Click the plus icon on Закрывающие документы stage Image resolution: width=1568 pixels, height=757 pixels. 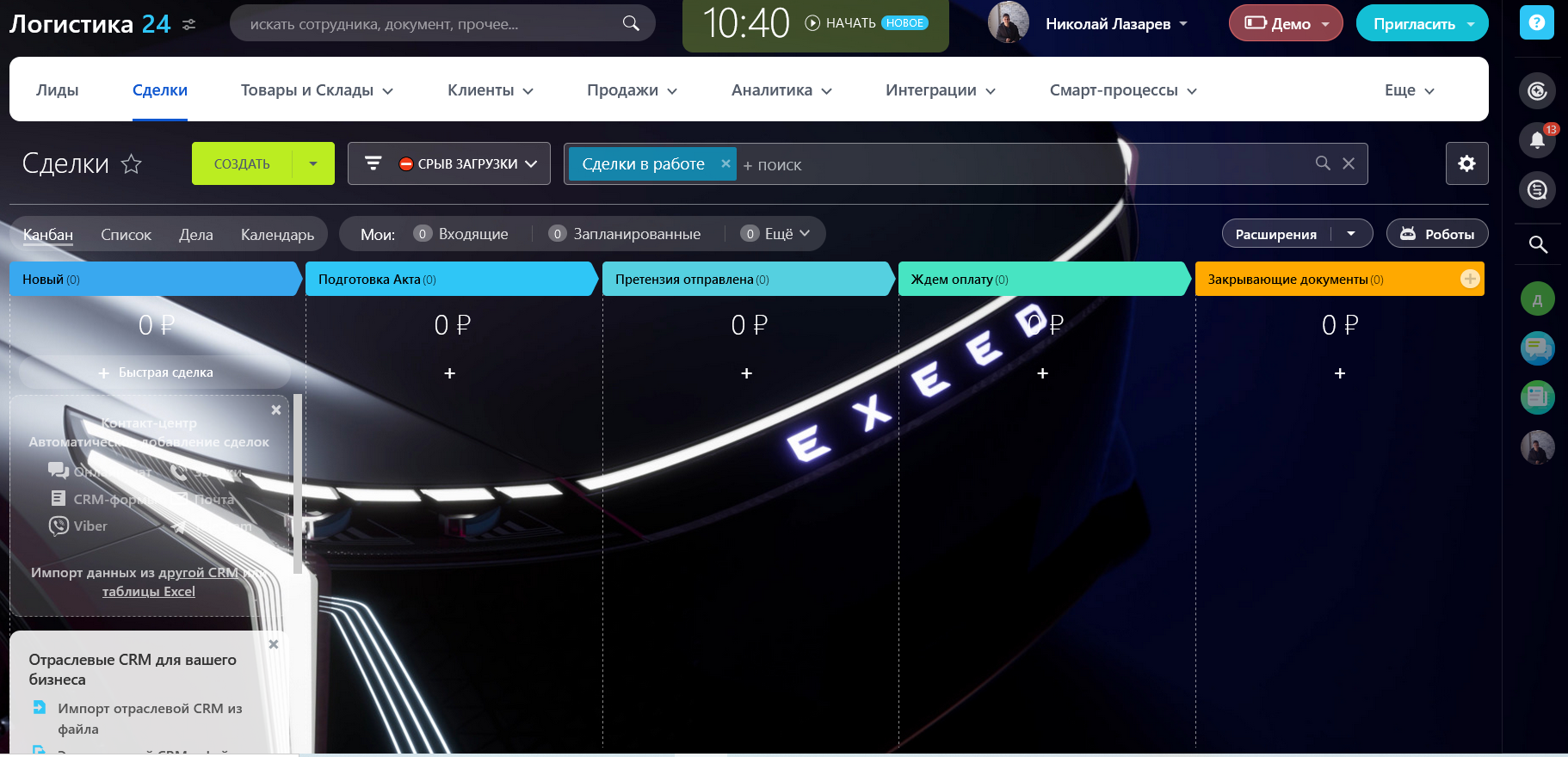pos(1469,279)
